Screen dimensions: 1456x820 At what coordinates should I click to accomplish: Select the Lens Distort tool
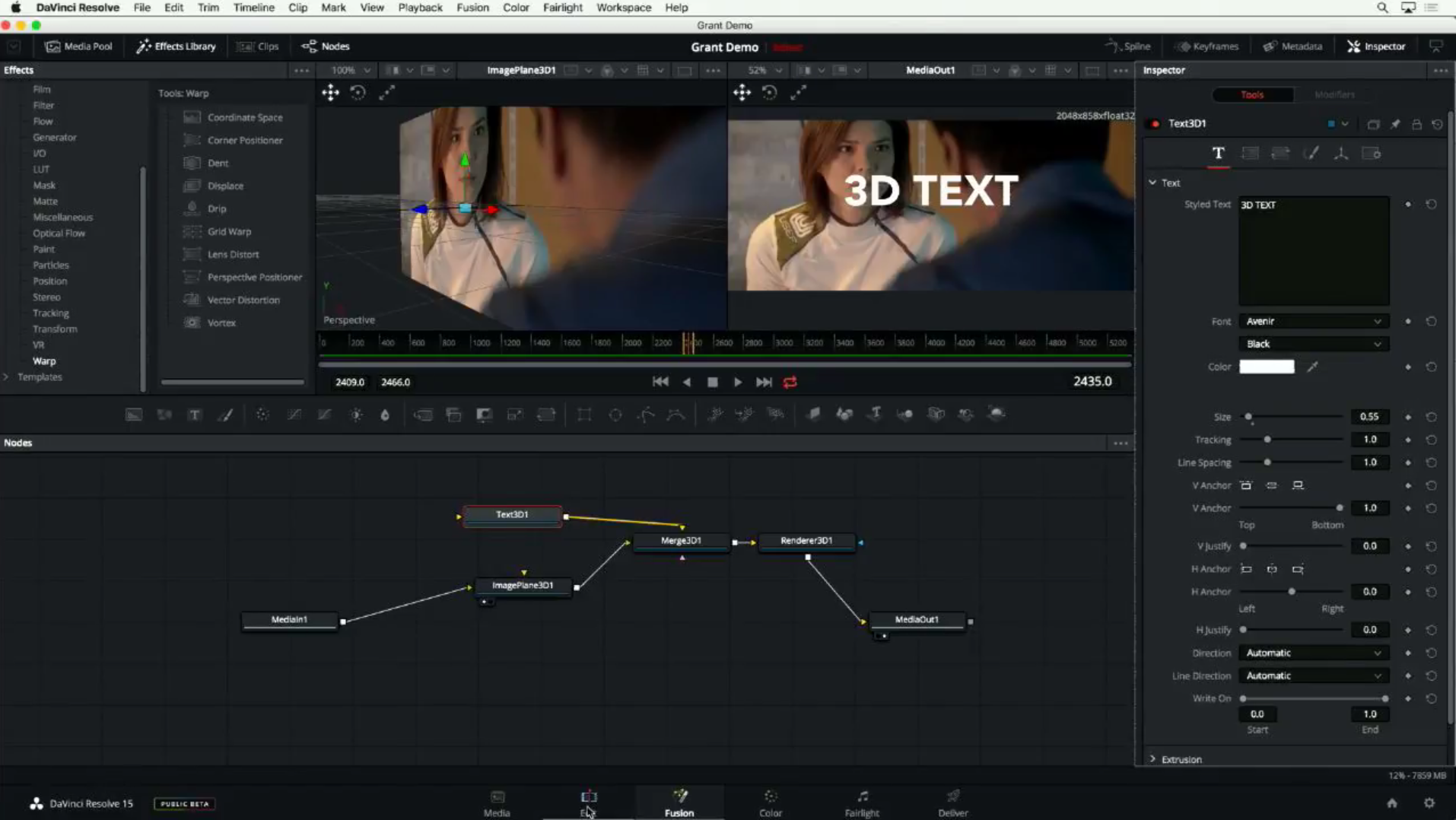pyautogui.click(x=233, y=254)
